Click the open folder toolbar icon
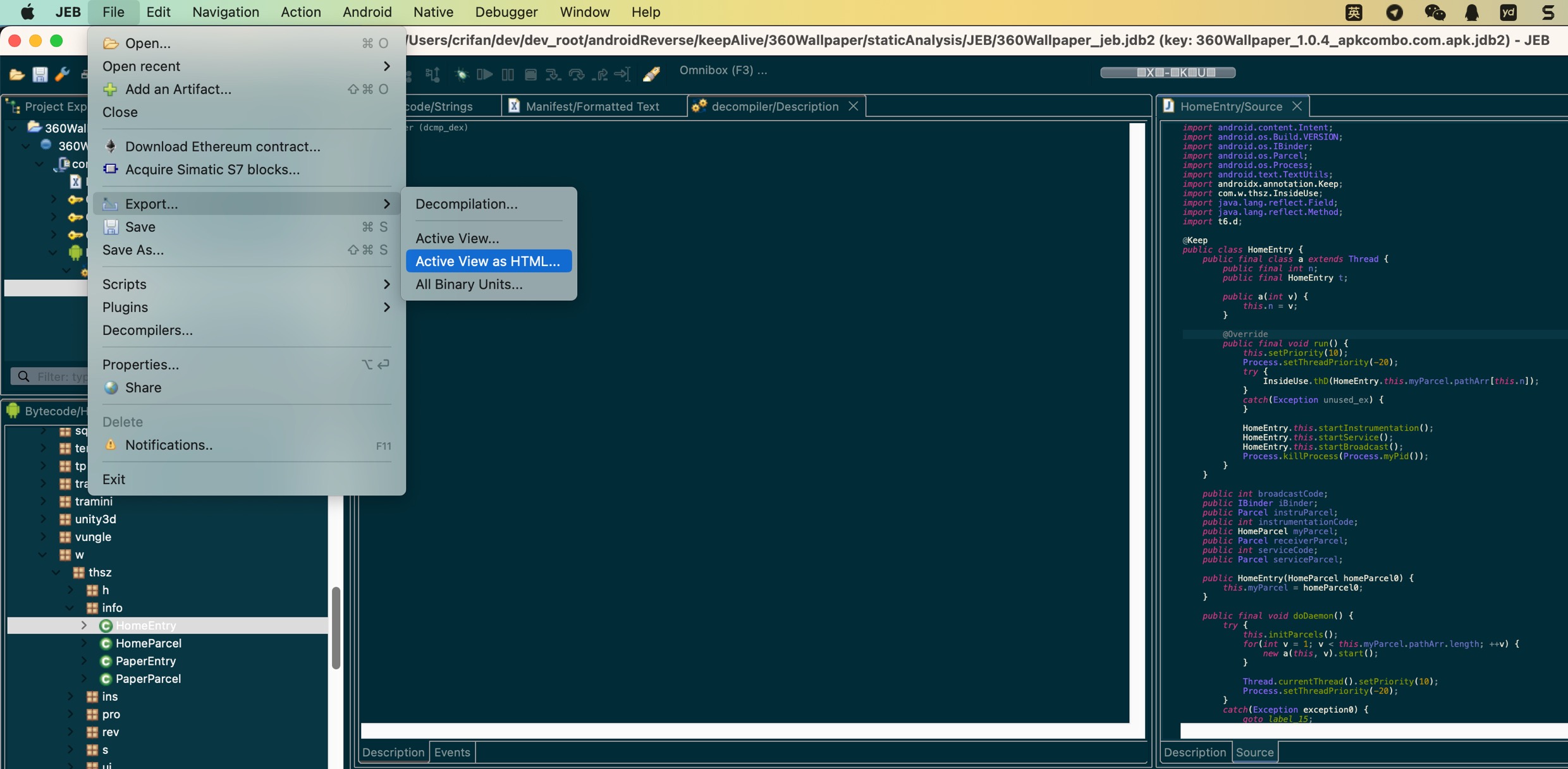 (17, 75)
